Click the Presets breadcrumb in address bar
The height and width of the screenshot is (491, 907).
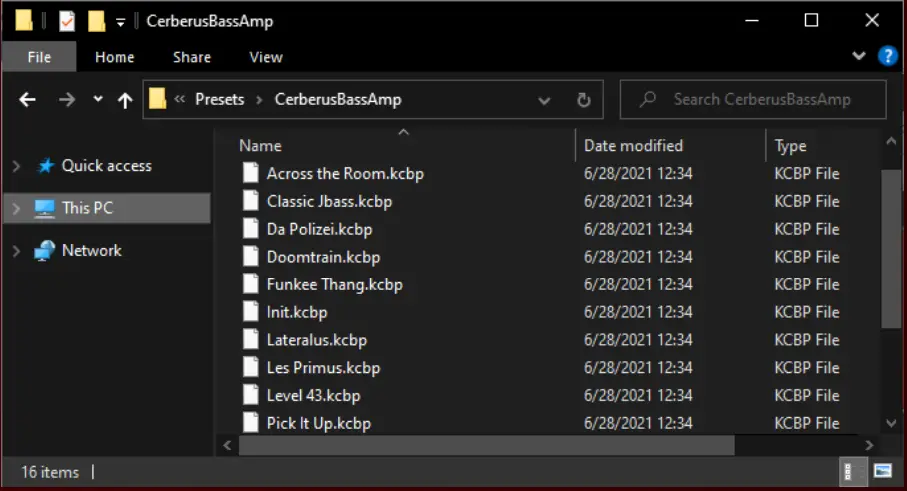219,100
